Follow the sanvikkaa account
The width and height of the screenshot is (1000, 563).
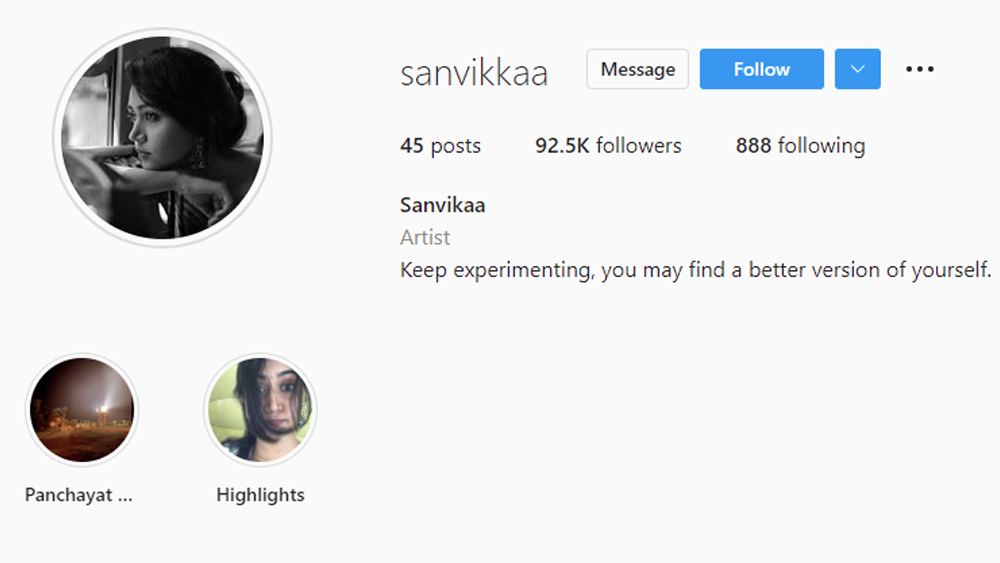click(761, 69)
